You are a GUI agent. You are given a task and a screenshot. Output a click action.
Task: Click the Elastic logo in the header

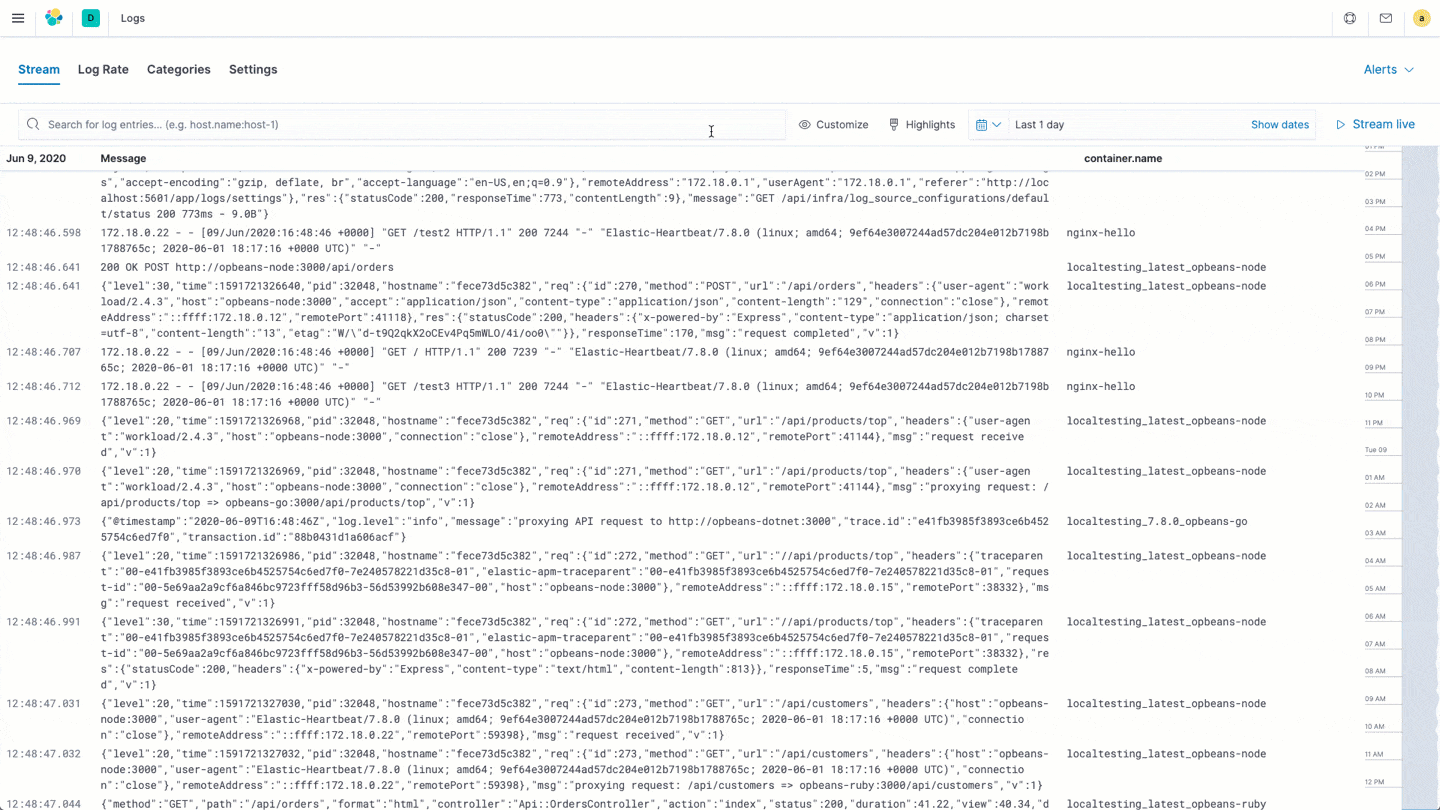click(x=54, y=18)
